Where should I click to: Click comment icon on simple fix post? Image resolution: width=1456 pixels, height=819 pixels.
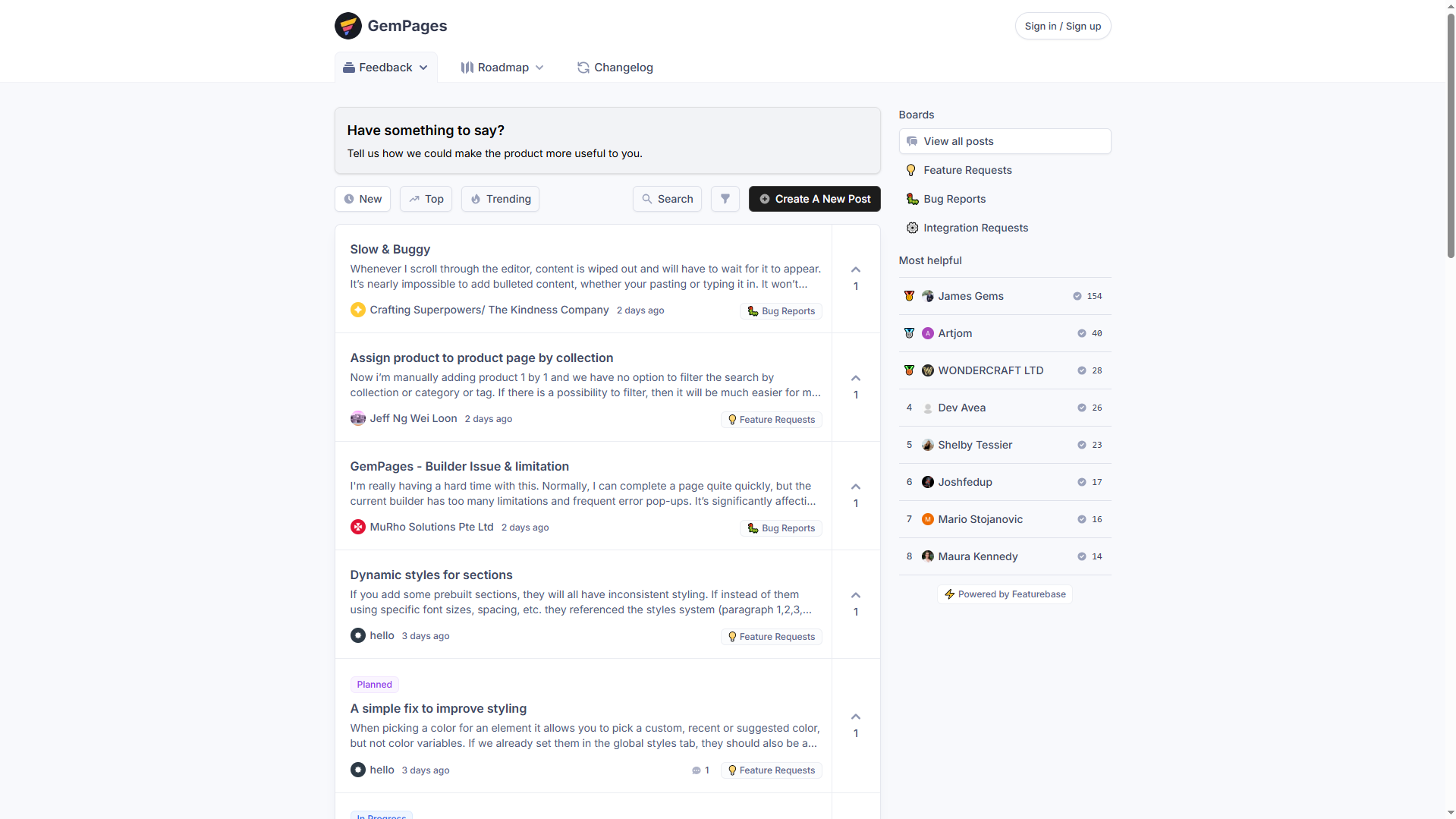click(697, 770)
